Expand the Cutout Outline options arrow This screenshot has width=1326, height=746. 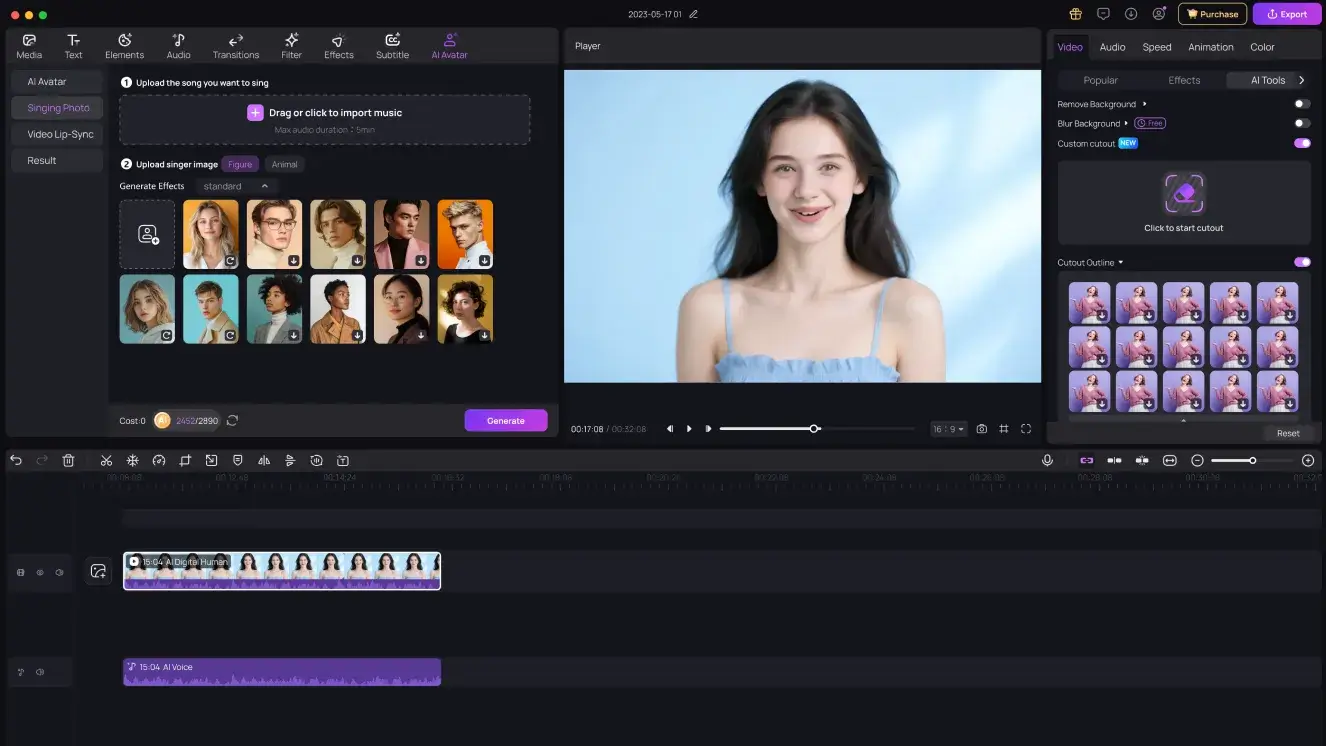tap(1121, 263)
